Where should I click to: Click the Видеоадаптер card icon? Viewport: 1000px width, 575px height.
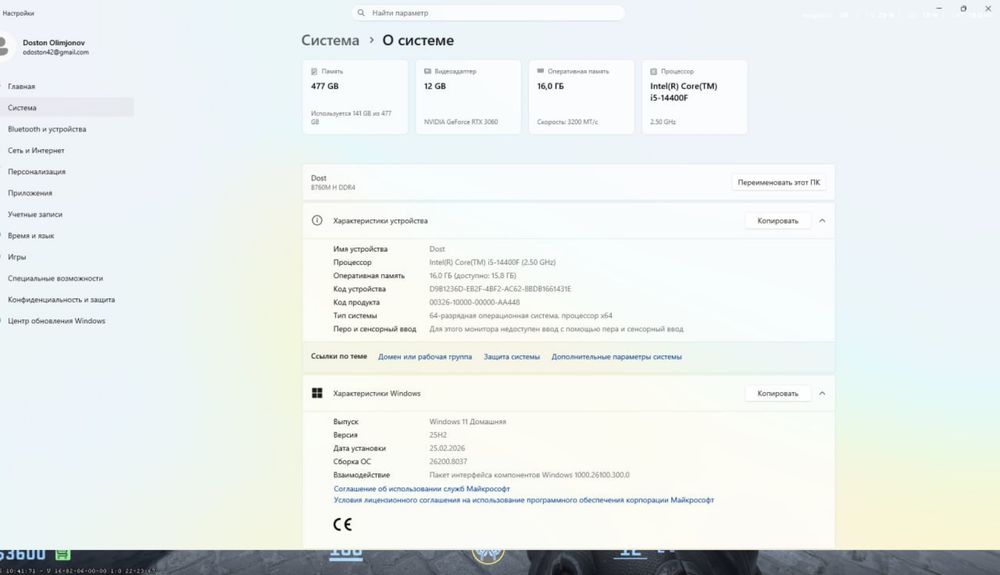[x=427, y=71]
